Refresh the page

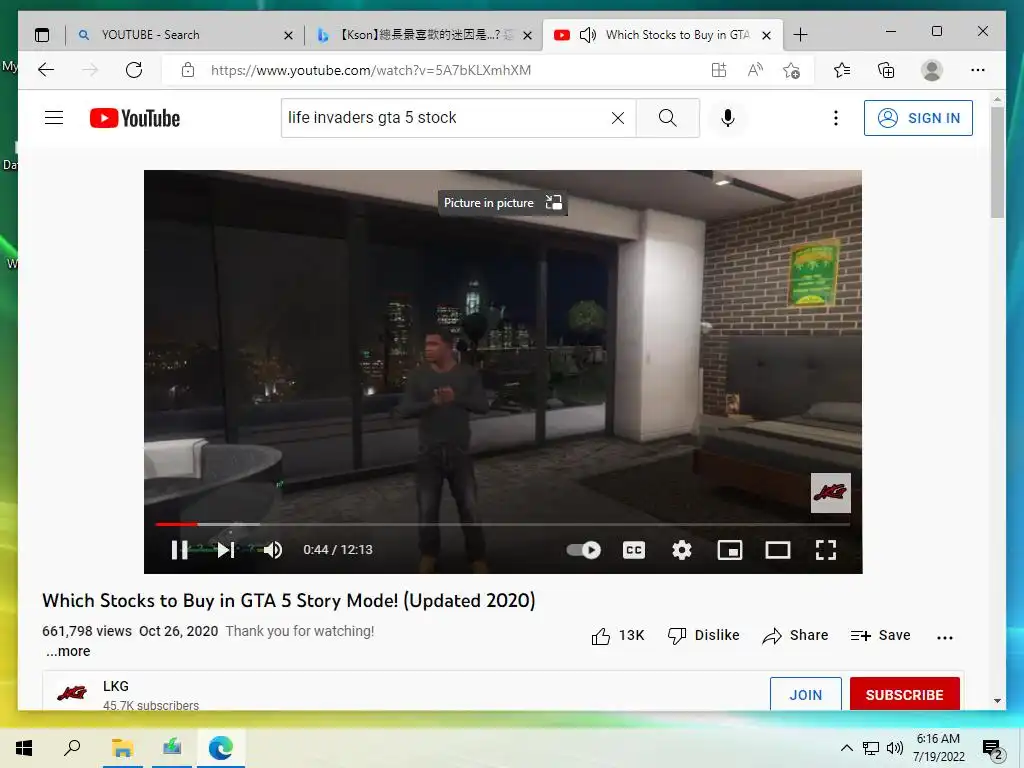[134, 70]
